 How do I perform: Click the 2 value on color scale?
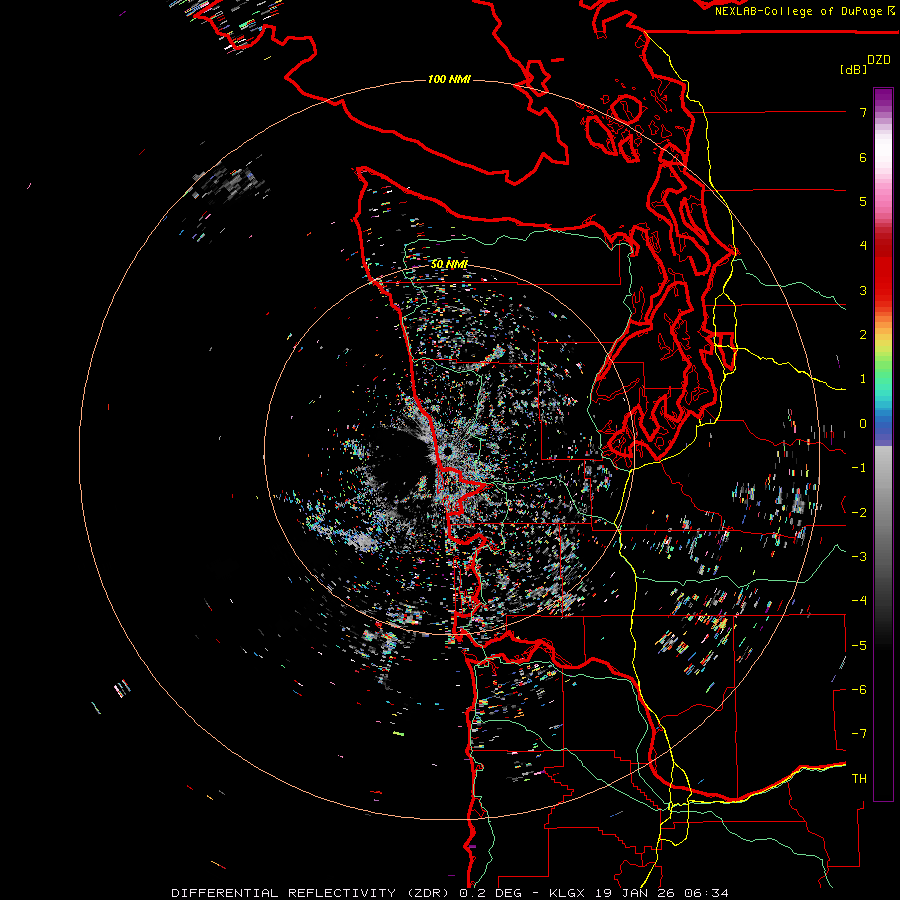(x=863, y=335)
